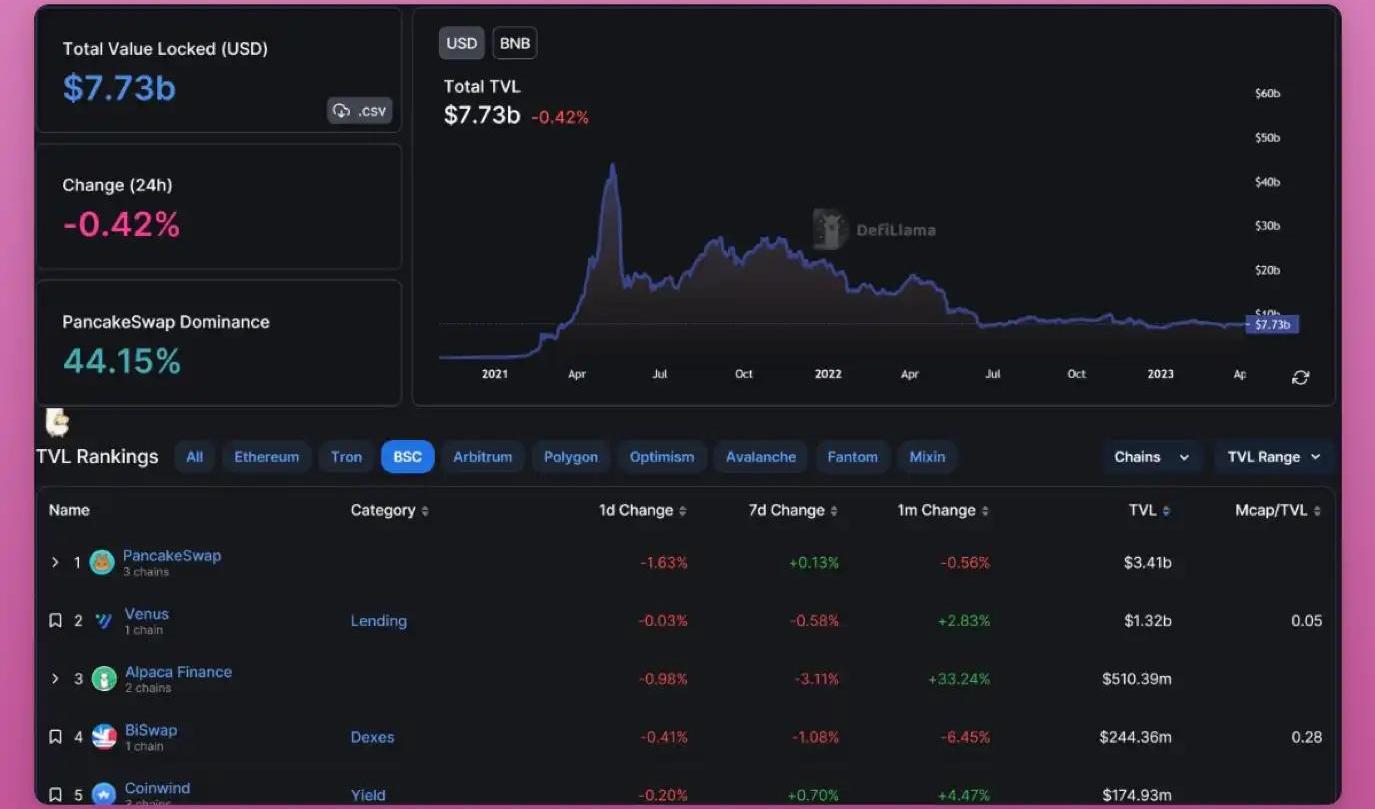Viewport: 1375px width, 809px height.
Task: Sort by the 1m Change column
Action: click(x=943, y=510)
